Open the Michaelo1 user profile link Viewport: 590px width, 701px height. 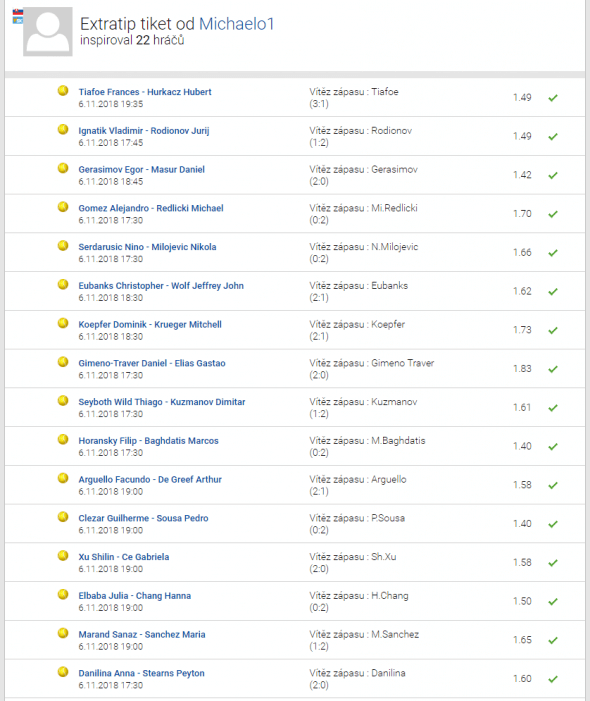pyautogui.click(x=236, y=24)
